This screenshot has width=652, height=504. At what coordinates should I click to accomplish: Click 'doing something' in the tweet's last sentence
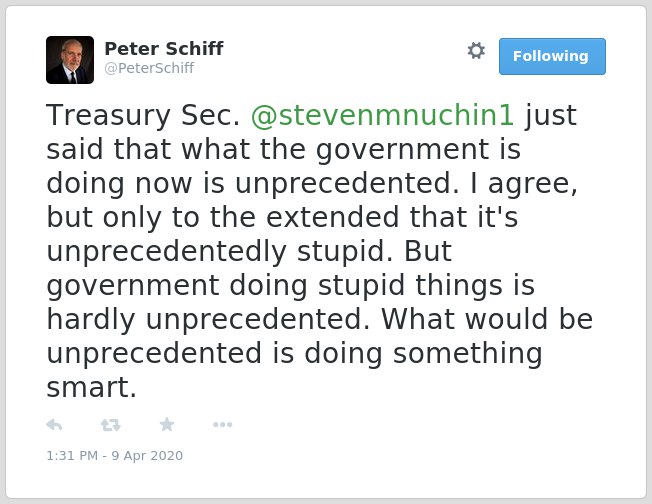[x=423, y=353]
